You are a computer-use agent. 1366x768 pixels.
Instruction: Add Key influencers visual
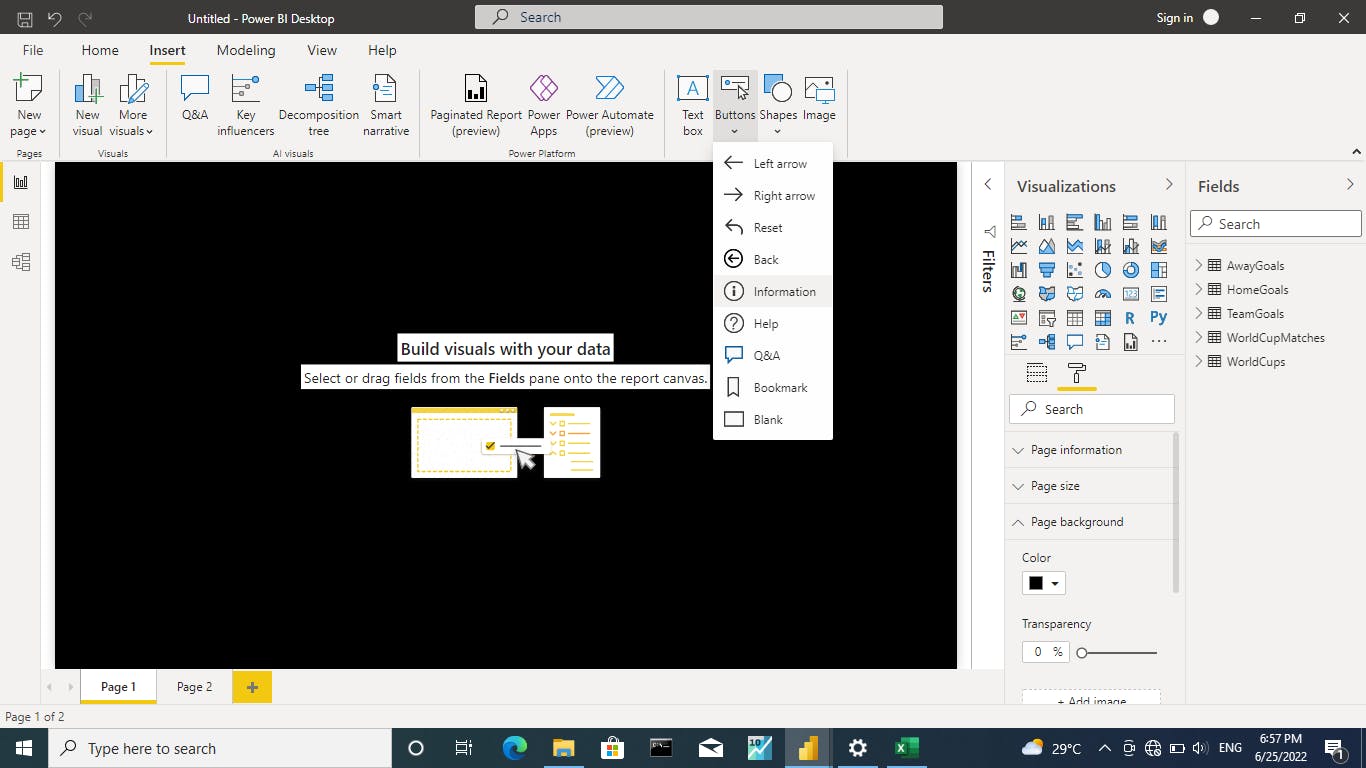pos(246,105)
